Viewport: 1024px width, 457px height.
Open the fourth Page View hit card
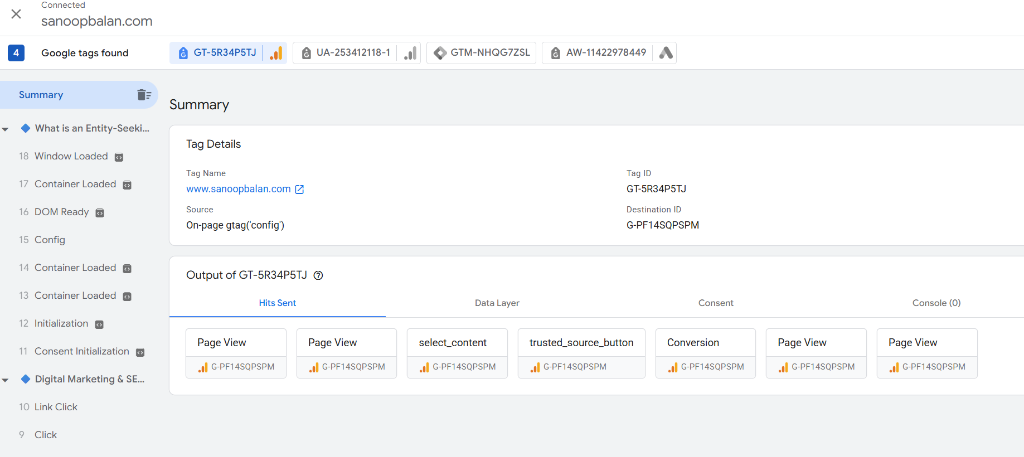click(927, 353)
